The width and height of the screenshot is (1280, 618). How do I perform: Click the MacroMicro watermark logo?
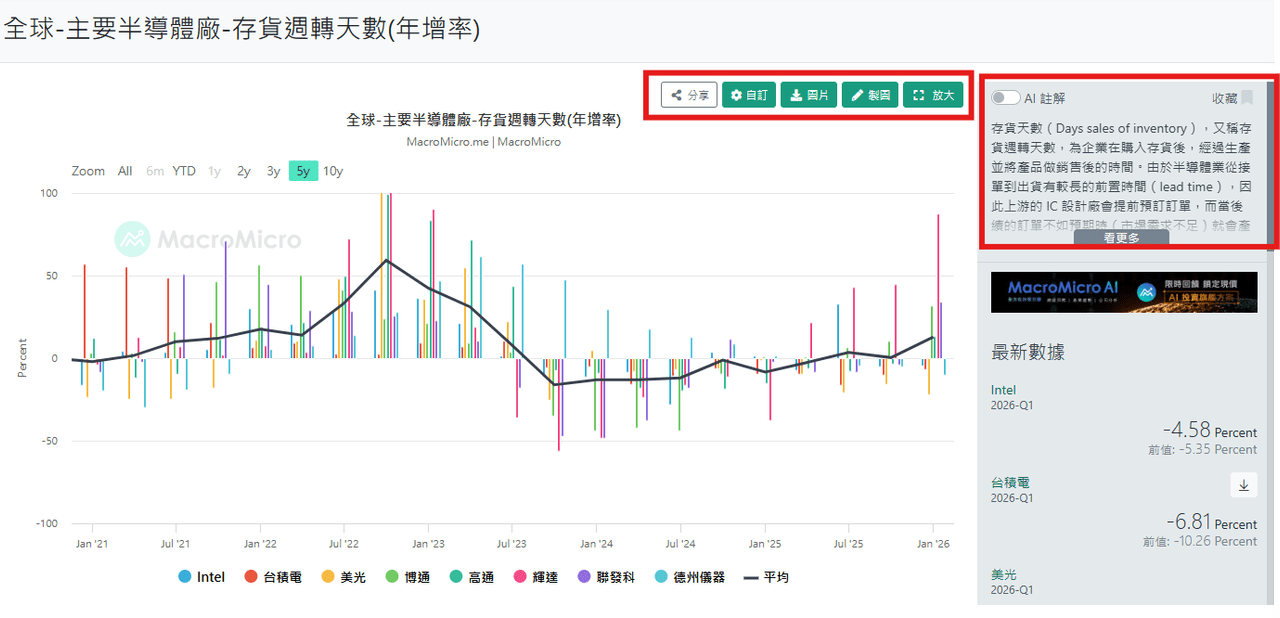[x=207, y=240]
